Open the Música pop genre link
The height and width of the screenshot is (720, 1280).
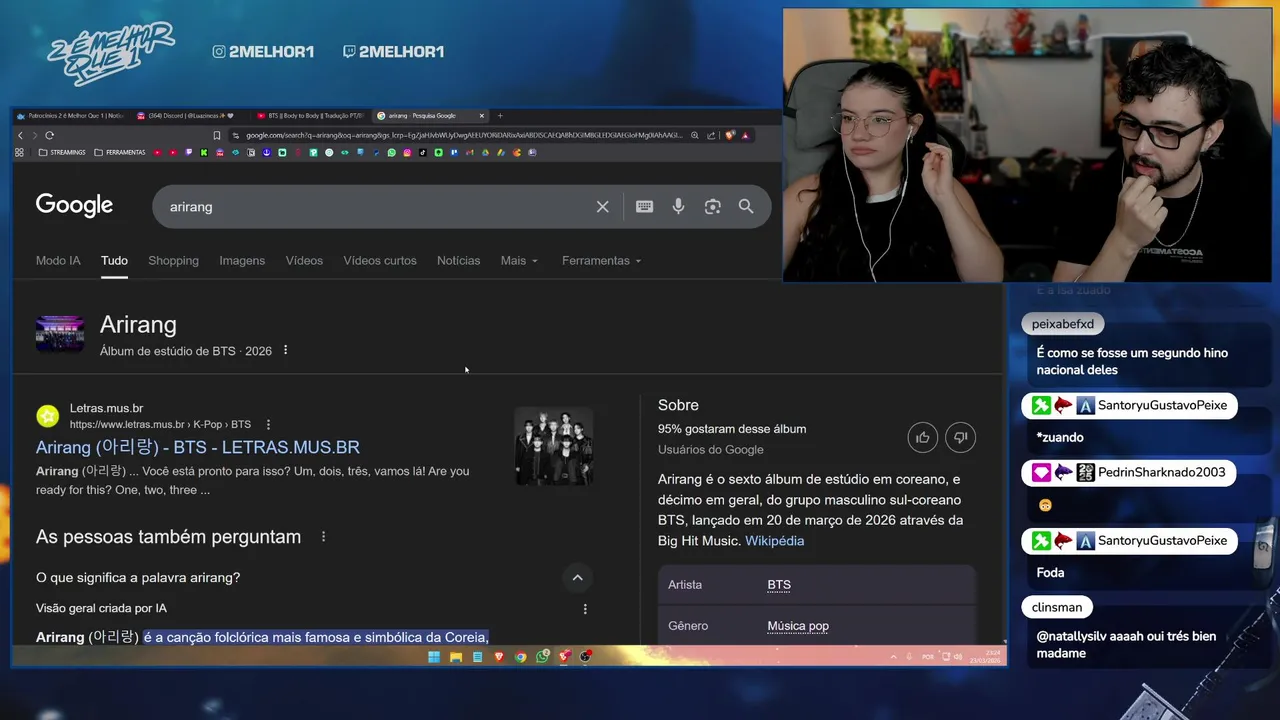(798, 626)
